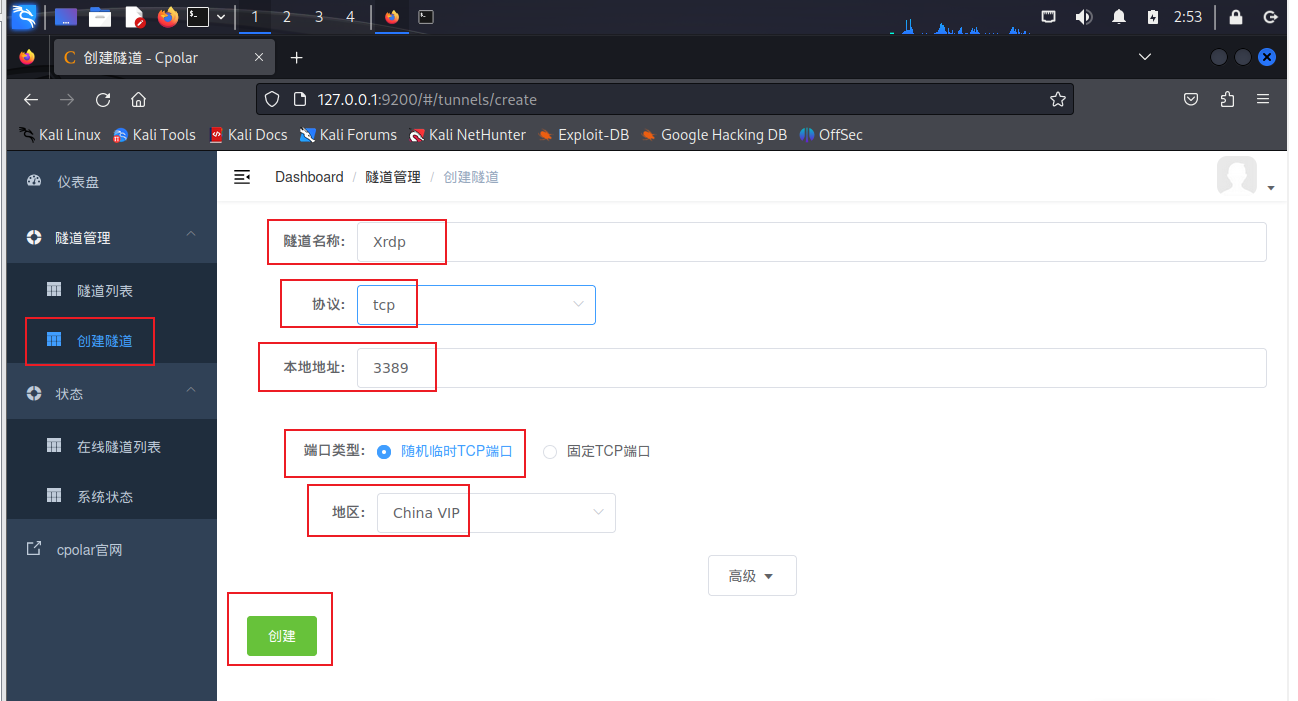Open the Kali Docs bookmark
This screenshot has width=1298, height=701.
[248, 135]
